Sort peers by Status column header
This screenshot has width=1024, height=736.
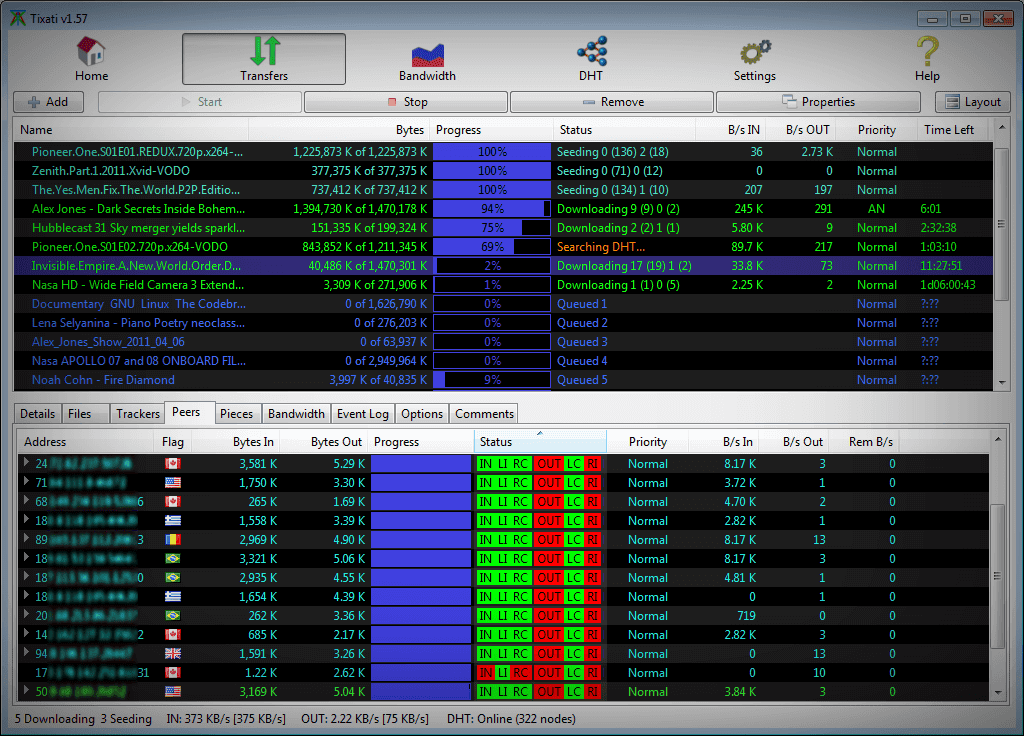[x=540, y=441]
